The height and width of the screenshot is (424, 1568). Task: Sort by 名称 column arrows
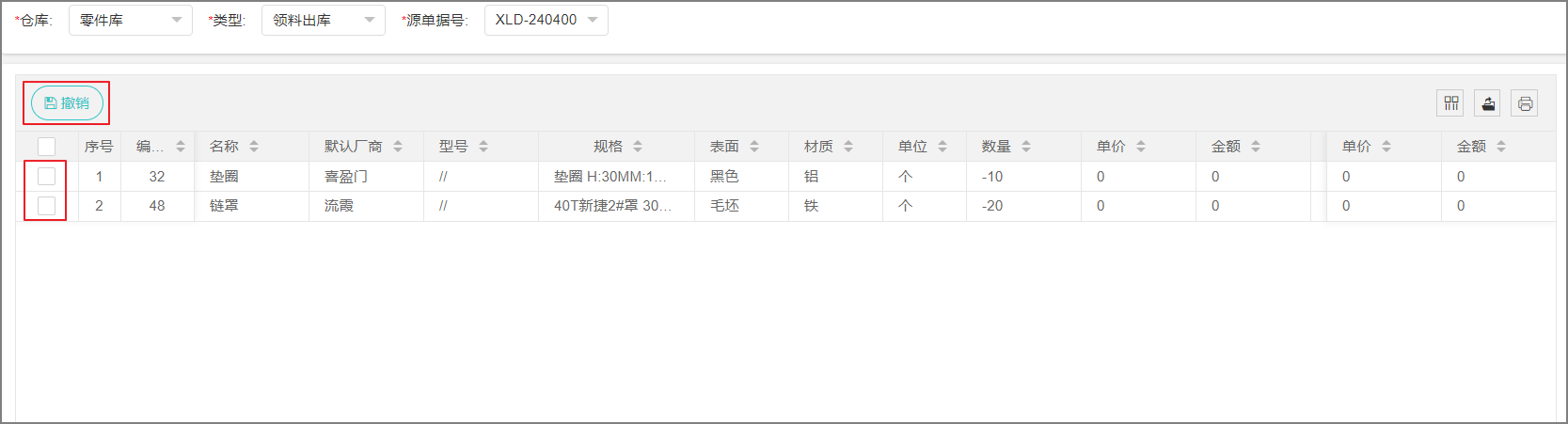(x=254, y=147)
